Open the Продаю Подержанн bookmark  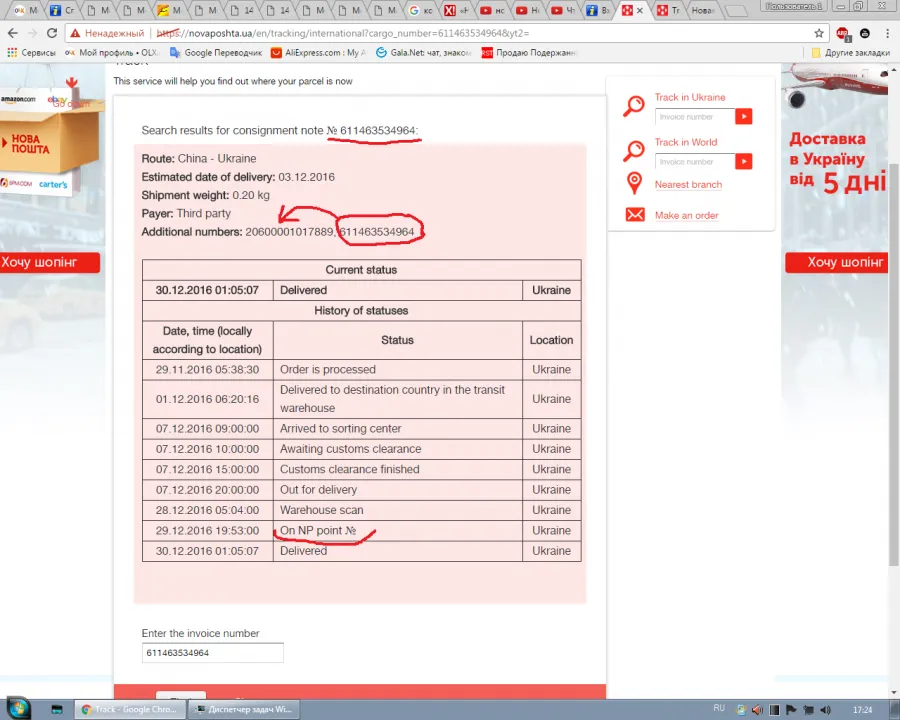pyautogui.click(x=529, y=52)
